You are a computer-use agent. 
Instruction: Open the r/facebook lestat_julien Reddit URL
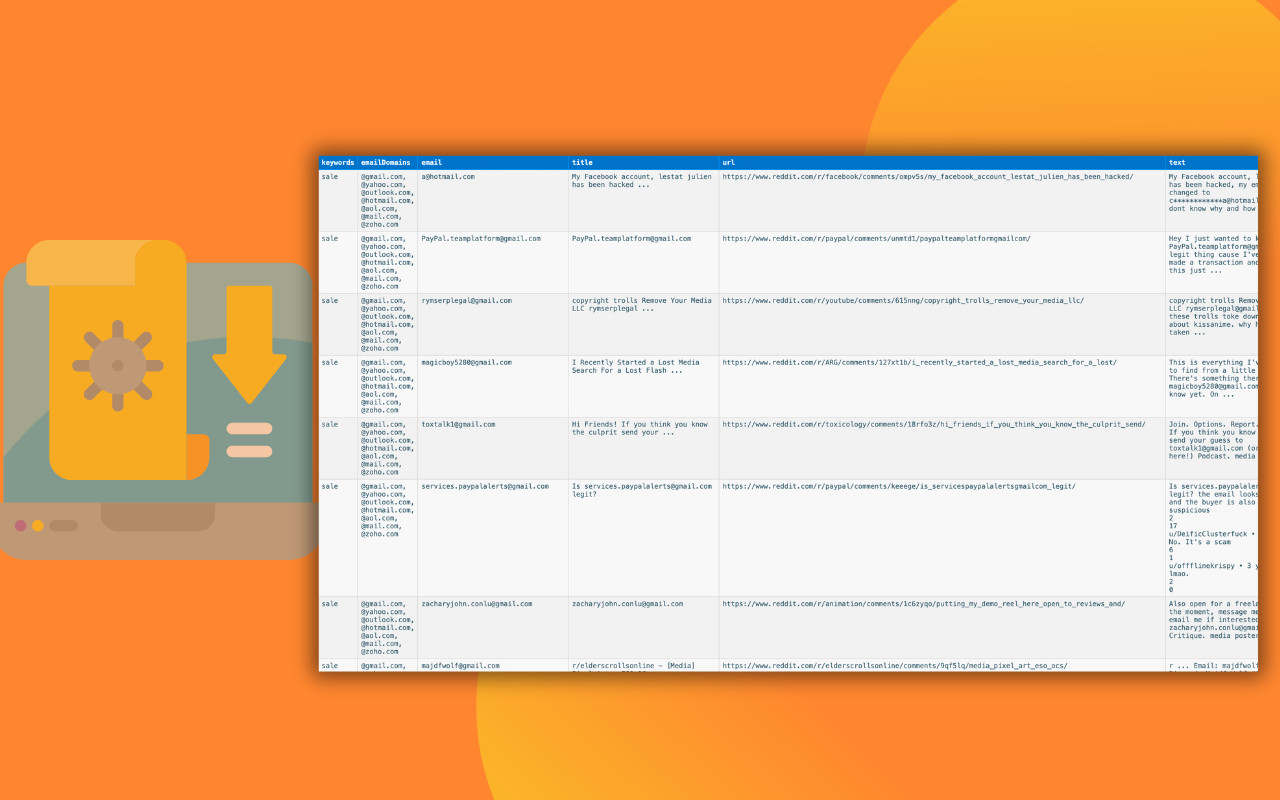tap(928, 177)
